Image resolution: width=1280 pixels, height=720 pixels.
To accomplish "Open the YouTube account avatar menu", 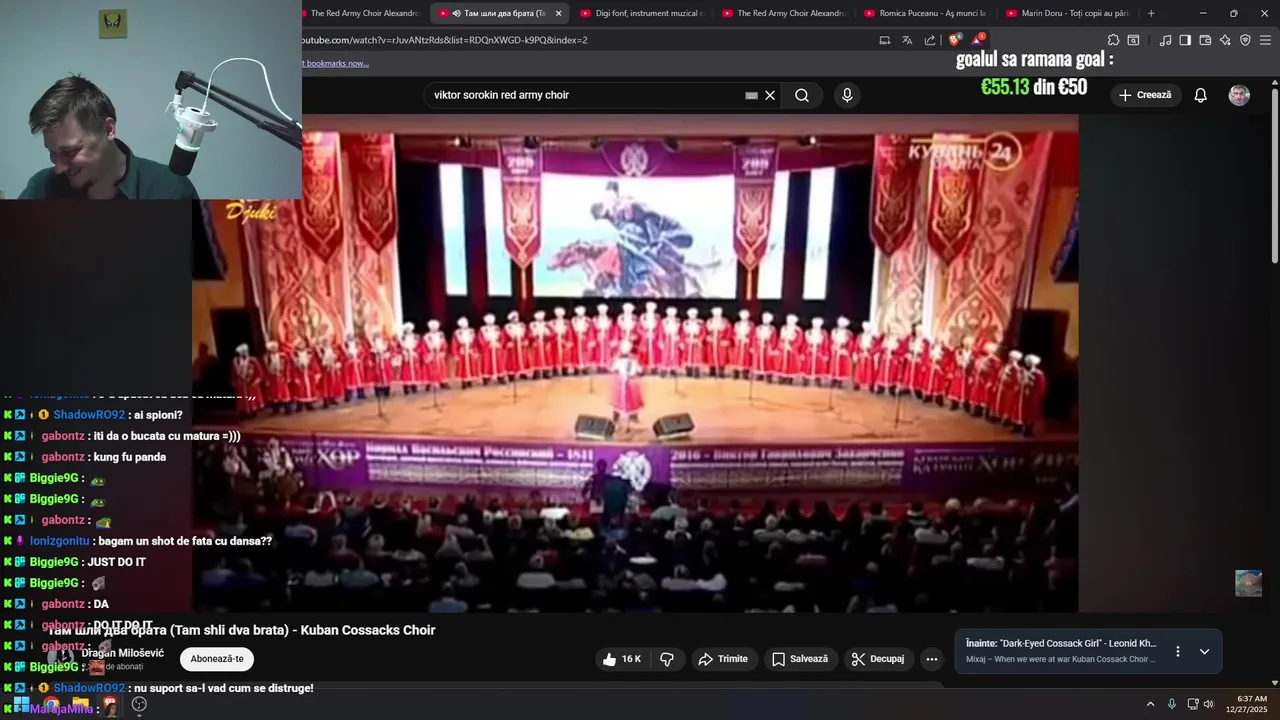I will tap(1239, 95).
